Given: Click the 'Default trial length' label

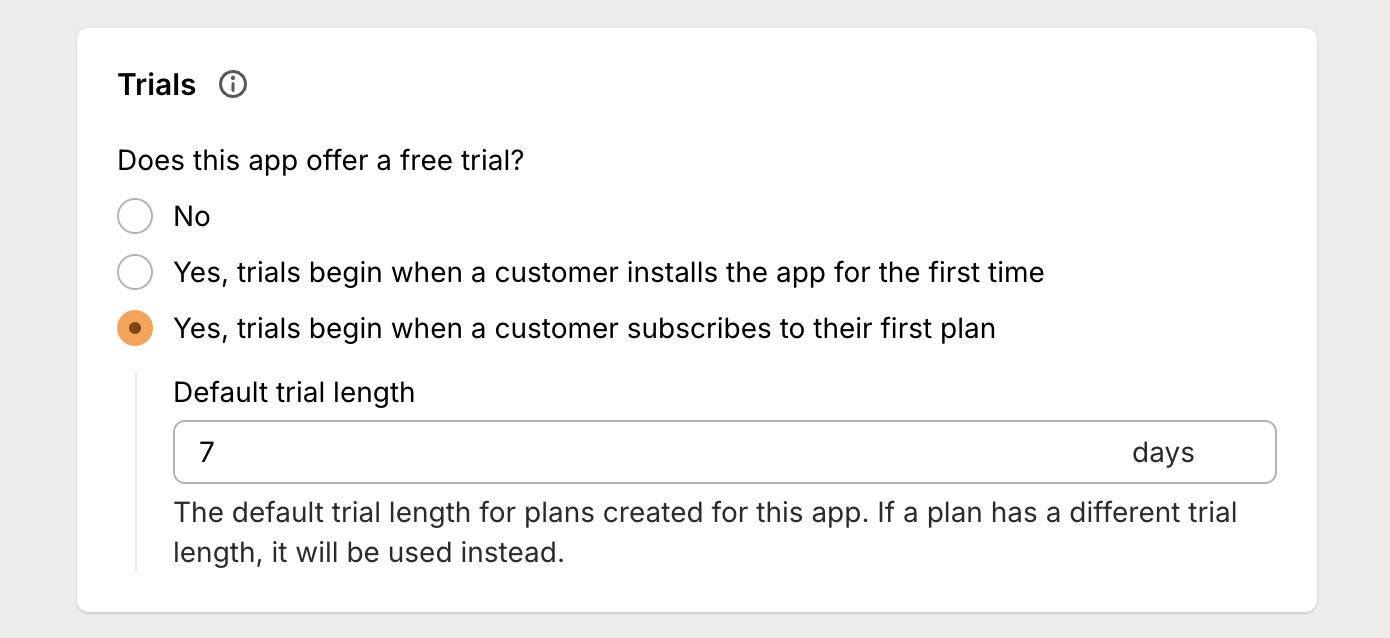Looking at the screenshot, I should coord(294,392).
